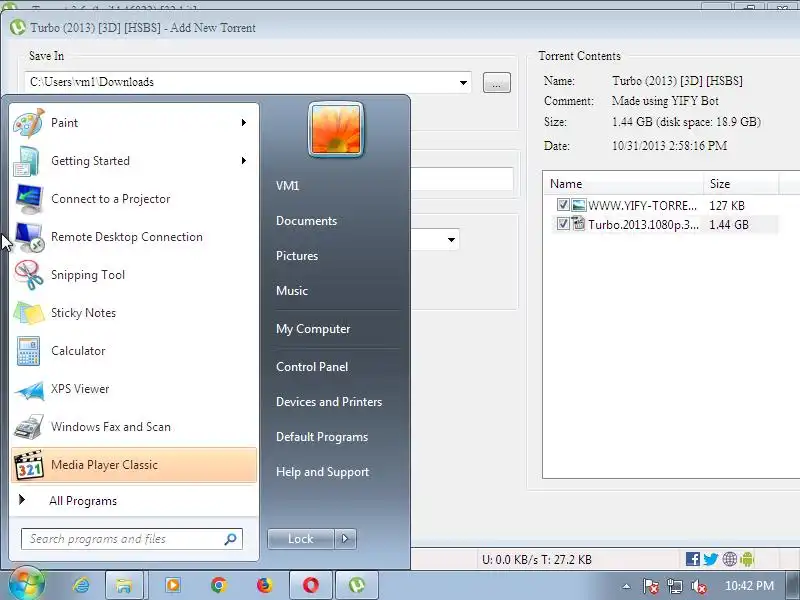Launch the Calculator icon
The image size is (800, 600).
point(28,351)
